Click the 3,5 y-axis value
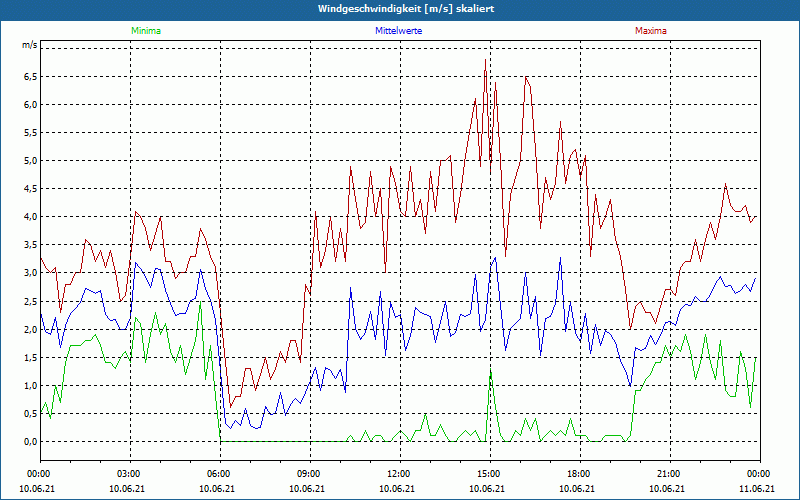This screenshot has width=800, height=500. pyautogui.click(x=30, y=245)
